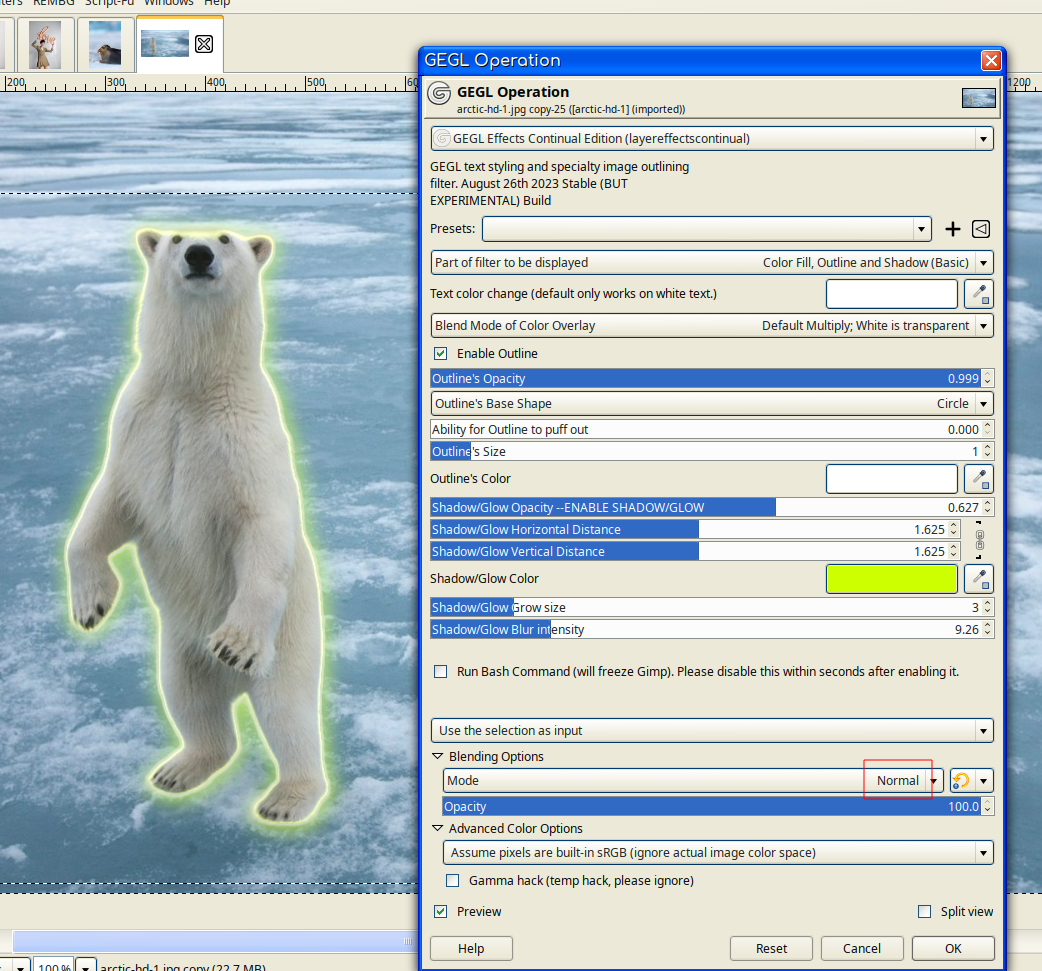This screenshot has height=971, width=1042.
Task: Toggle the Enable Outline checkbox
Action: pyautogui.click(x=441, y=354)
